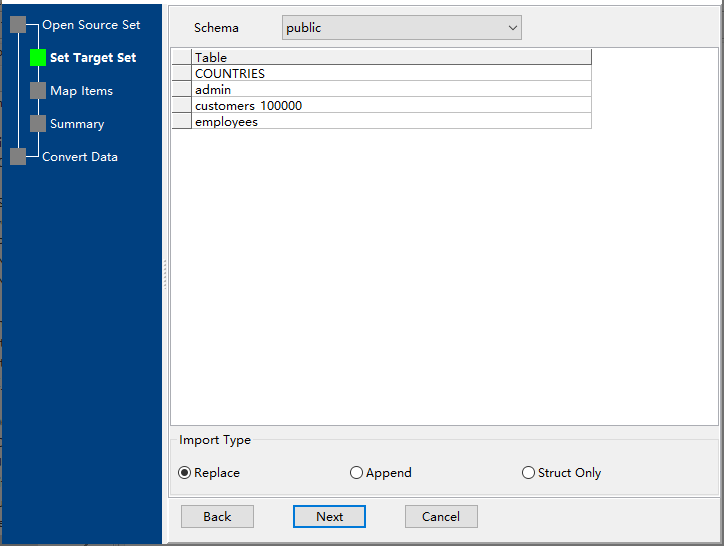Select the employees table row

[226, 122]
